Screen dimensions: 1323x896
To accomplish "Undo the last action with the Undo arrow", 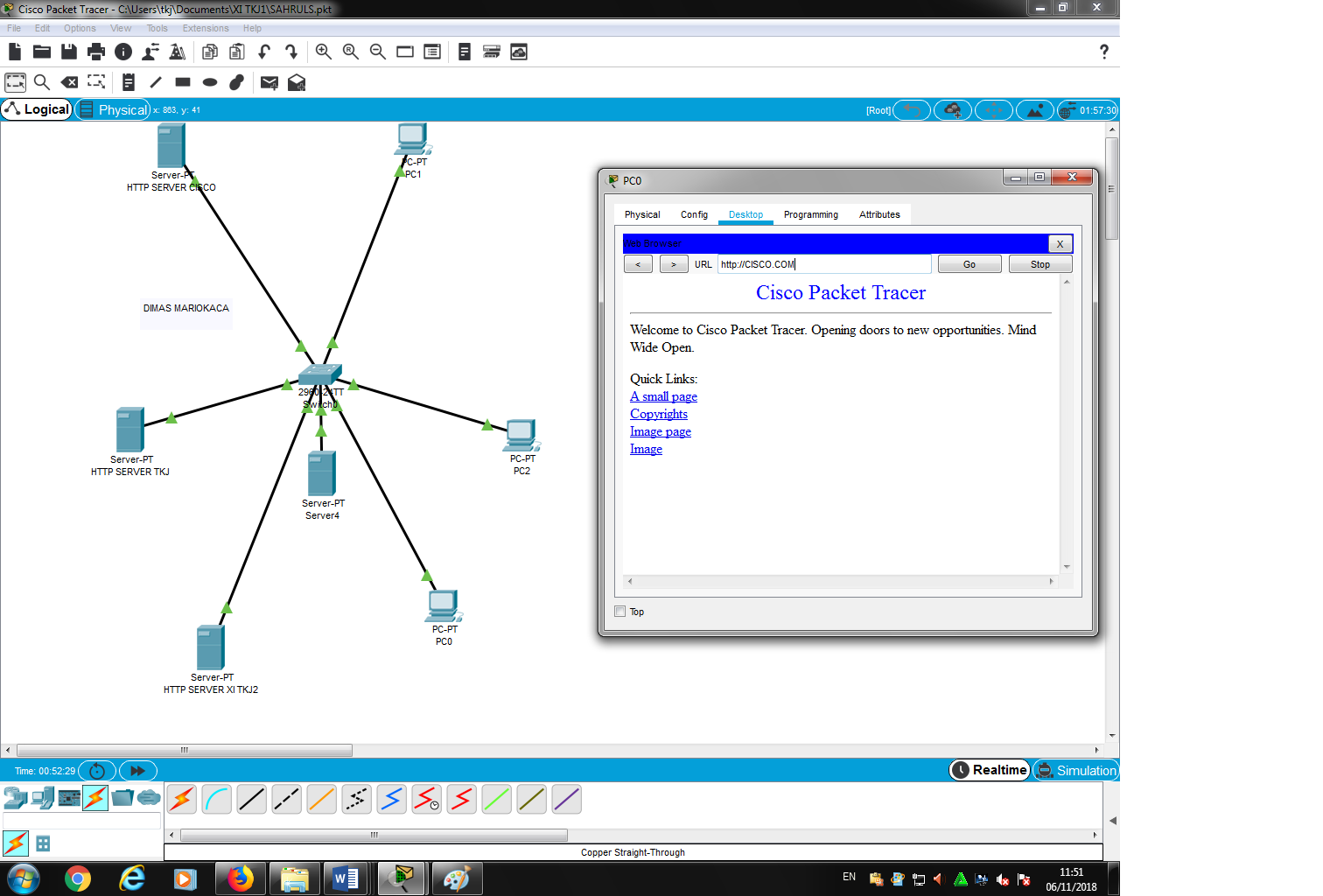I will 264,52.
